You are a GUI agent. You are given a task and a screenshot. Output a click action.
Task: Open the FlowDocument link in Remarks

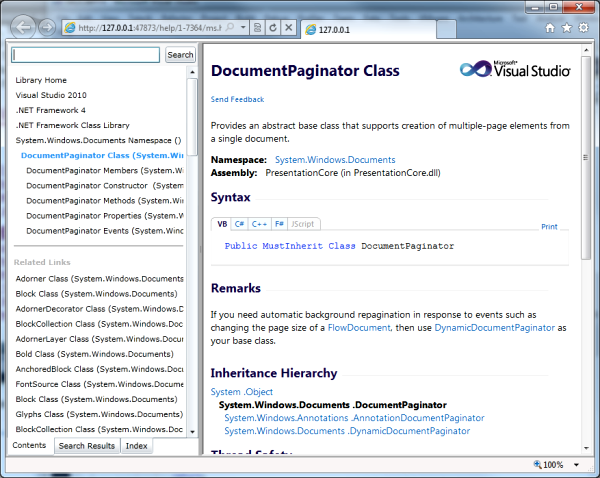pos(359,328)
